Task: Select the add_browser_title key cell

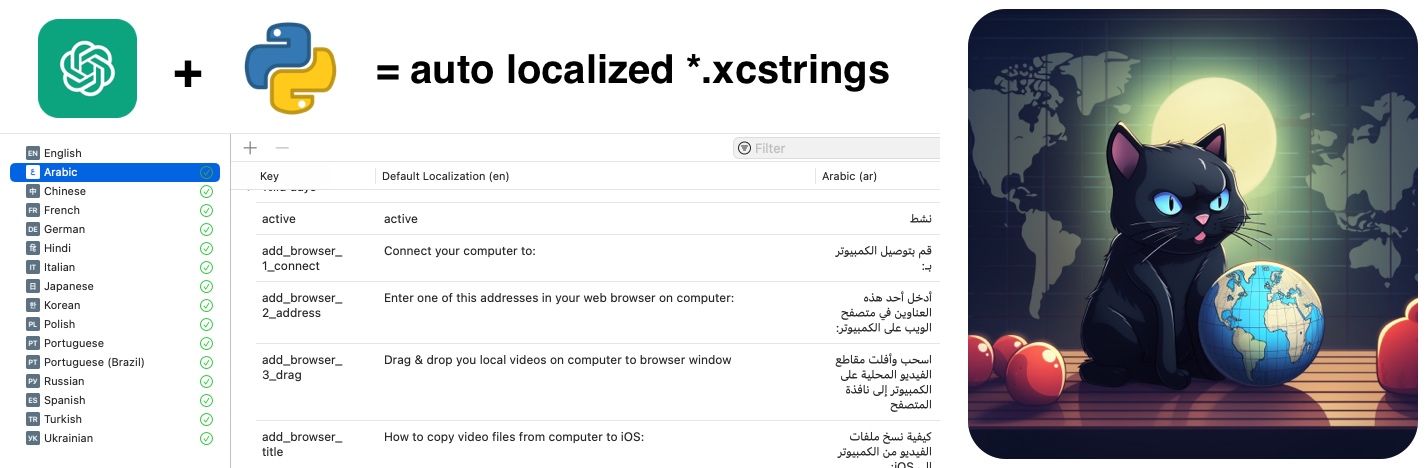Action: pyautogui.click(x=302, y=444)
